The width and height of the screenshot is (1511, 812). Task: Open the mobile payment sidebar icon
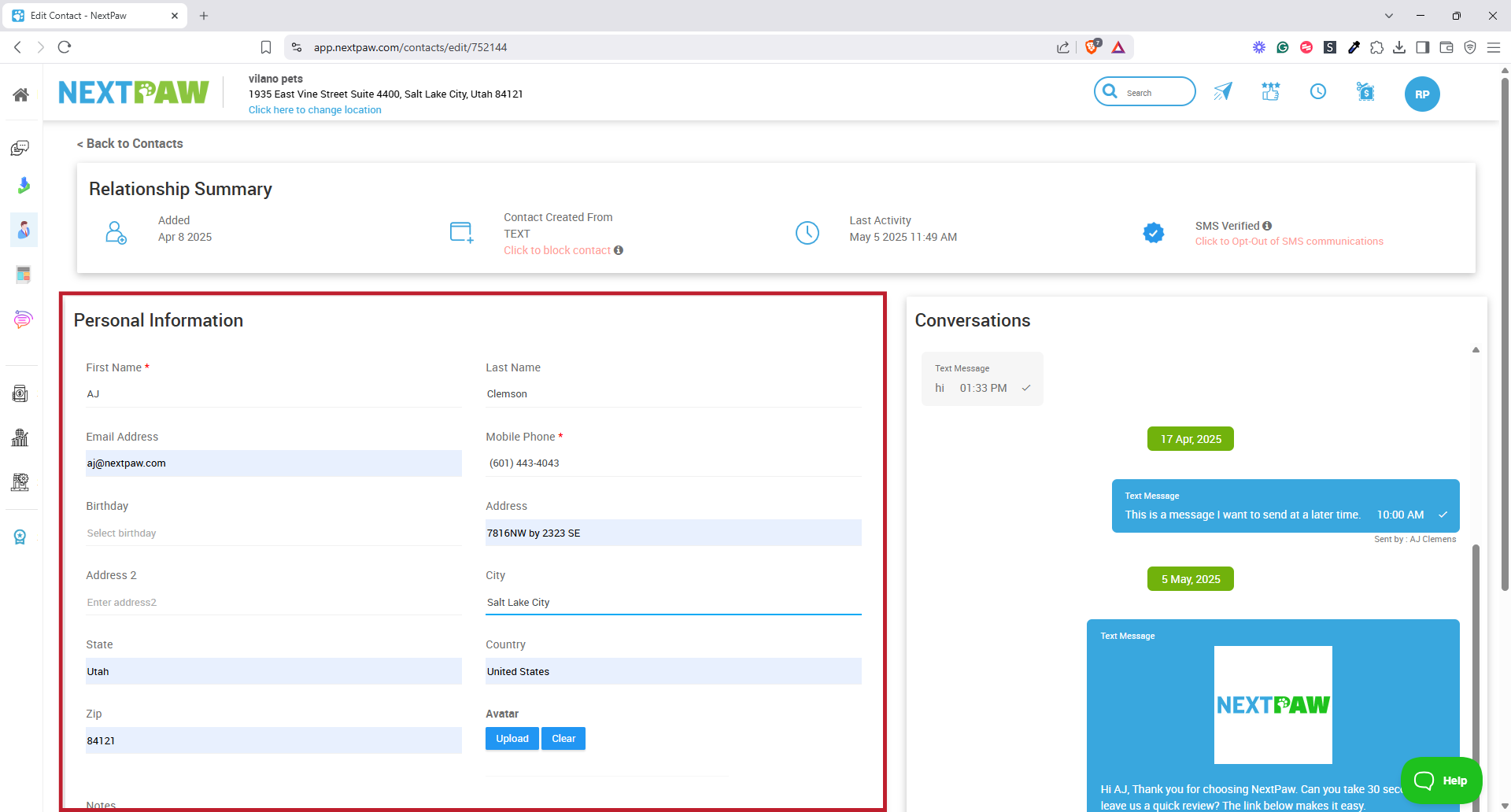pos(20,393)
